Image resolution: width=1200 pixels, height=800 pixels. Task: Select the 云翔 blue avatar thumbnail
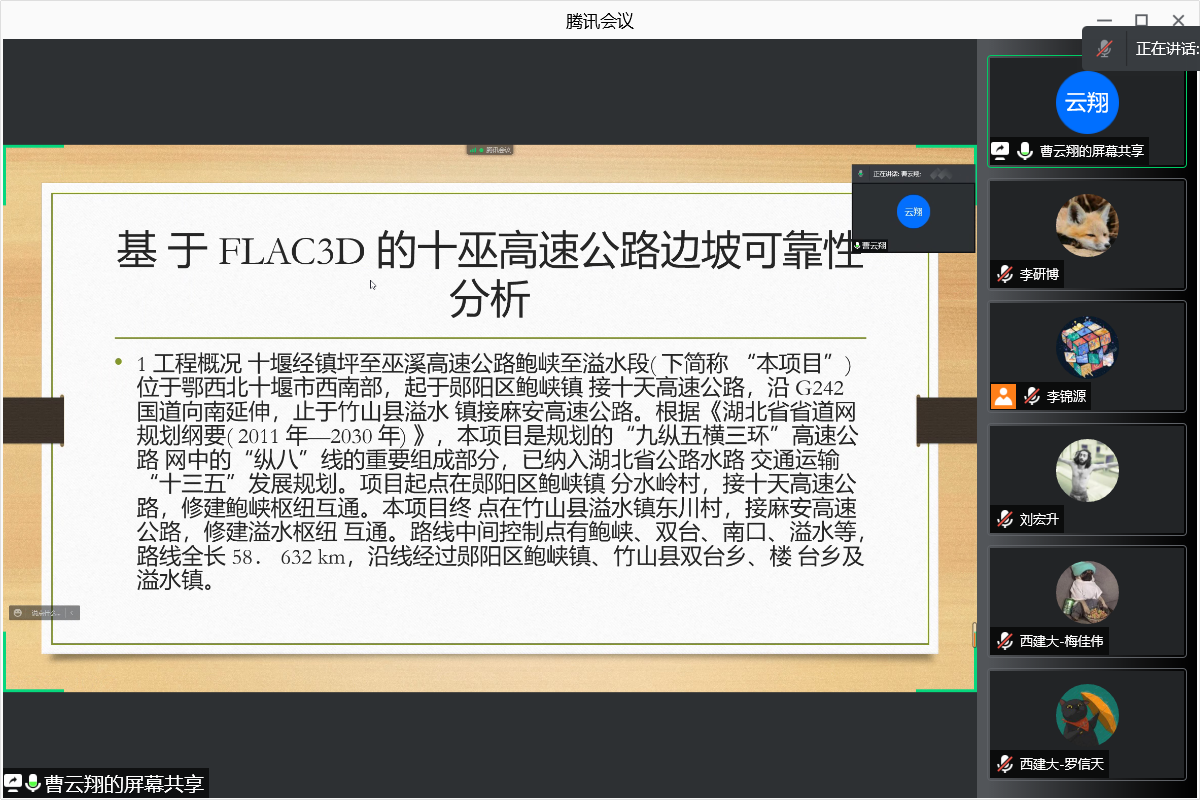1087,102
